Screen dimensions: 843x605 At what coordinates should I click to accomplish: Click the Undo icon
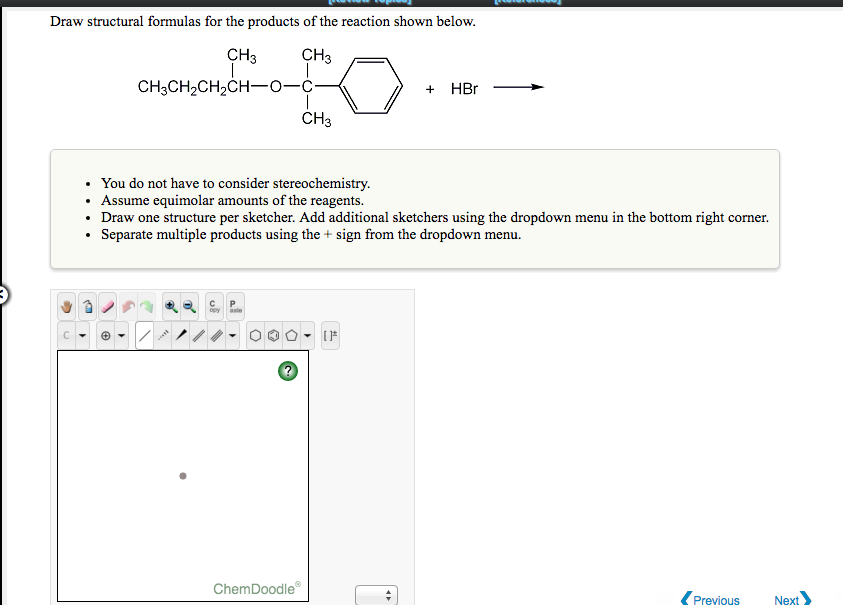[x=128, y=307]
